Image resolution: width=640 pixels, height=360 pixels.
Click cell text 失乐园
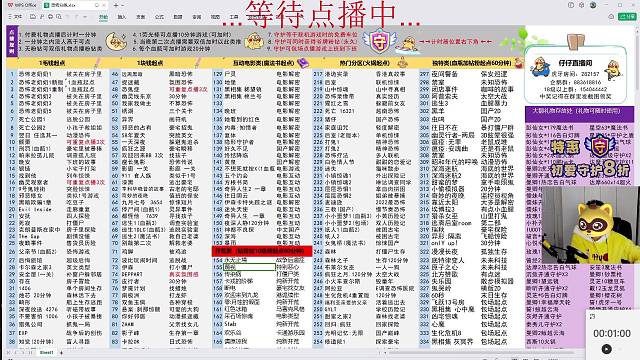(441, 282)
